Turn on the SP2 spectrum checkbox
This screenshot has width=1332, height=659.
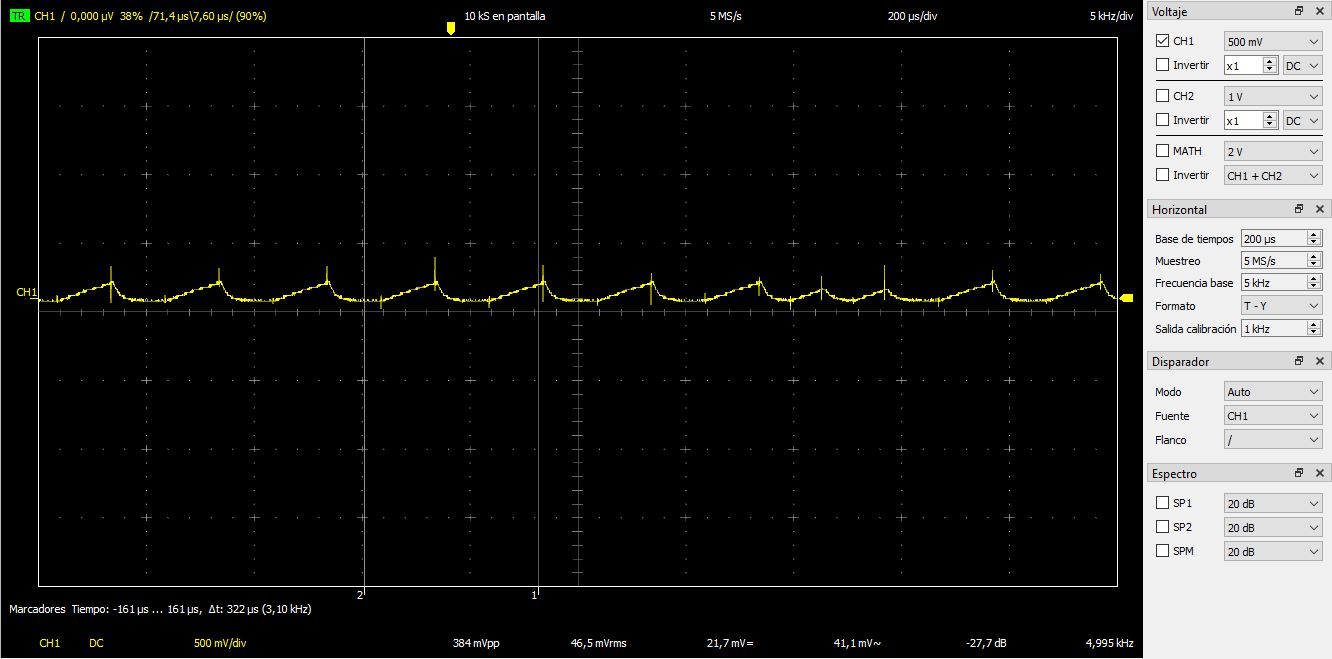click(x=1162, y=527)
